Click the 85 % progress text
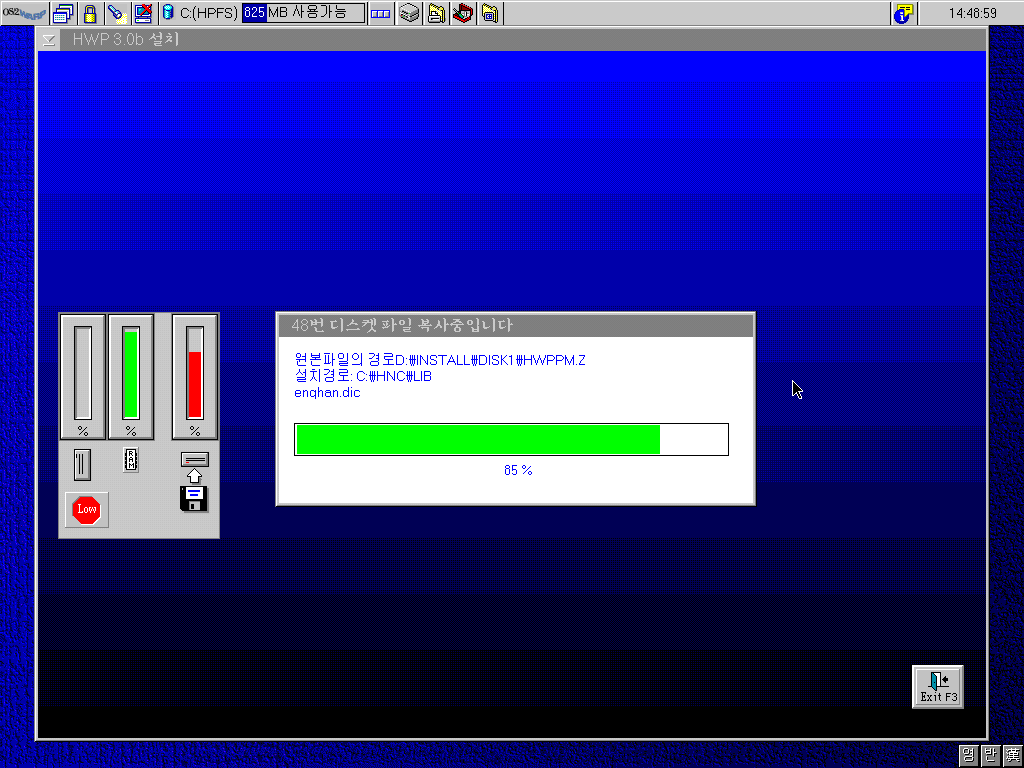Image resolution: width=1024 pixels, height=768 pixels. coord(518,470)
